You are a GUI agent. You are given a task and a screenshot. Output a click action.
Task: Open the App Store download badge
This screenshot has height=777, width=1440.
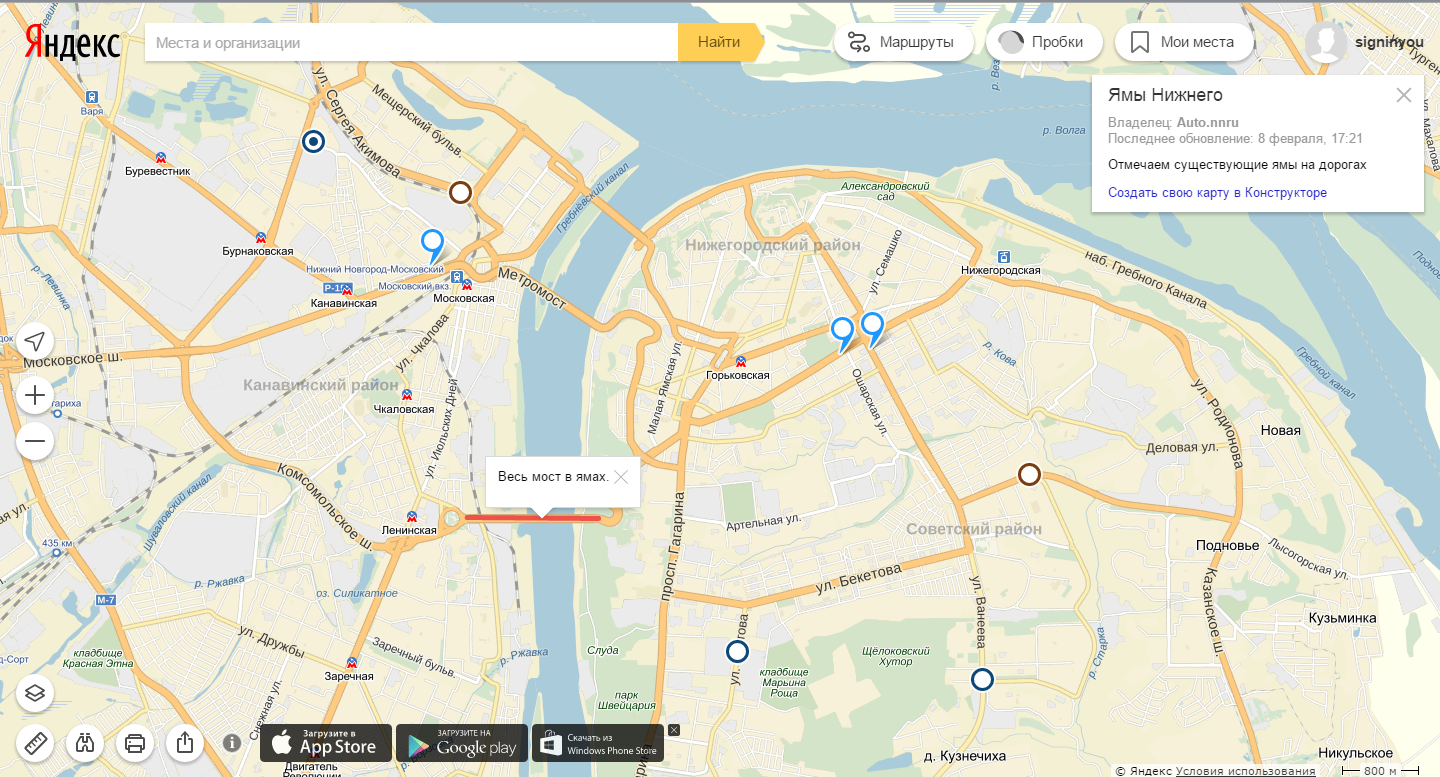click(x=326, y=743)
